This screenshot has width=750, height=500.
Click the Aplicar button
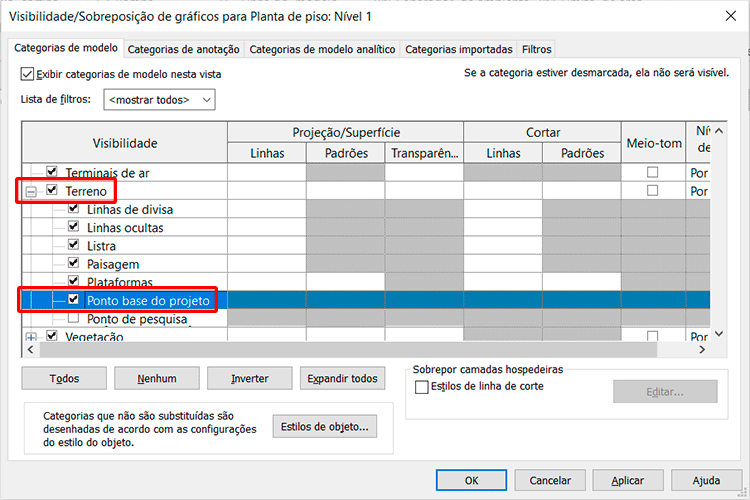628,480
